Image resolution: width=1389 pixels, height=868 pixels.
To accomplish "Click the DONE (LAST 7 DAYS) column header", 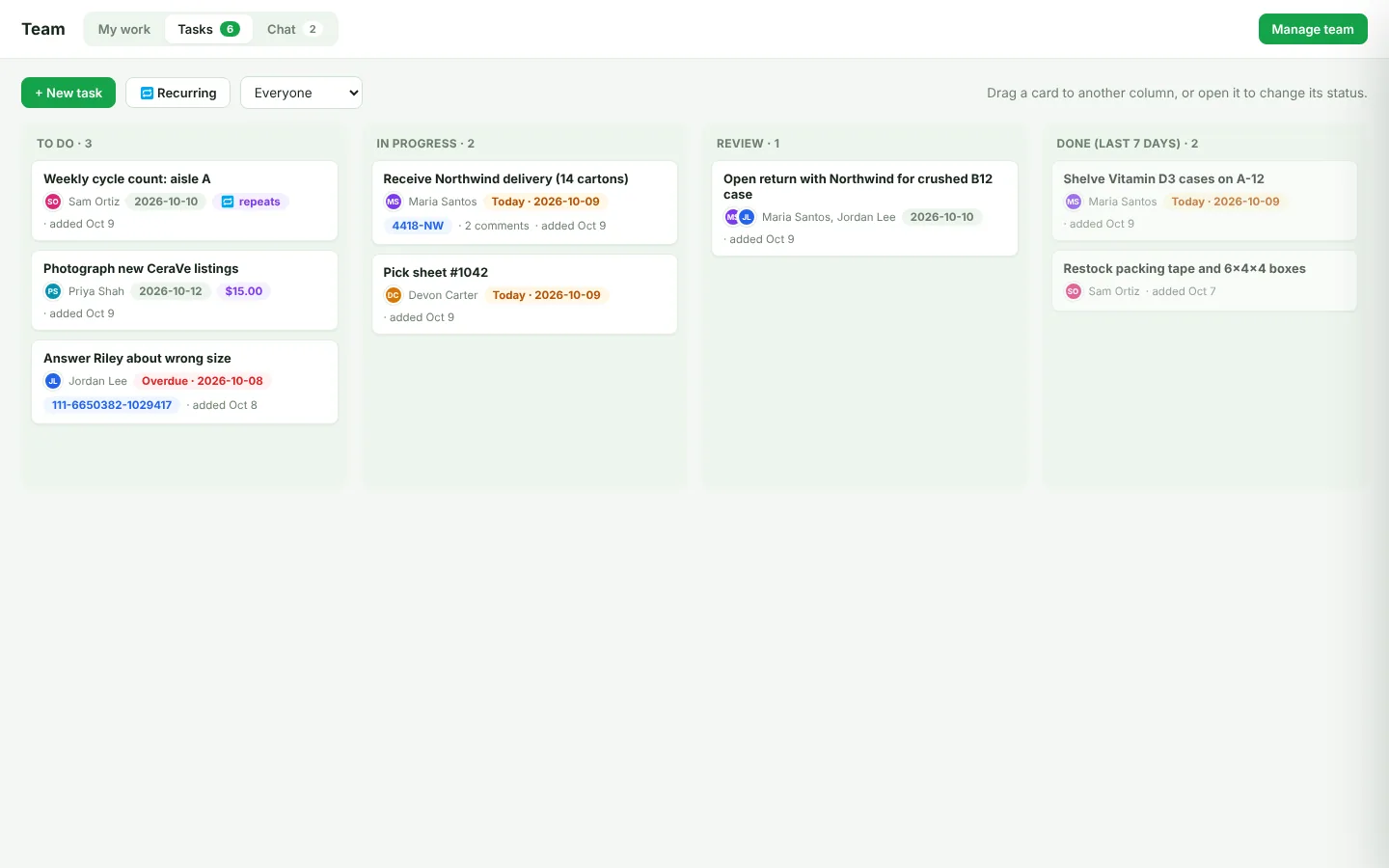I will click(1127, 144).
